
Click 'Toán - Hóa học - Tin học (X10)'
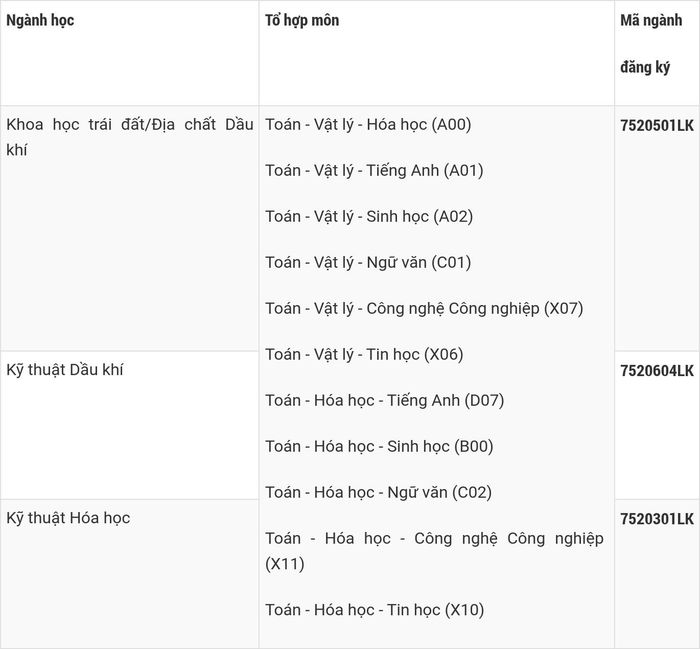pos(375,610)
